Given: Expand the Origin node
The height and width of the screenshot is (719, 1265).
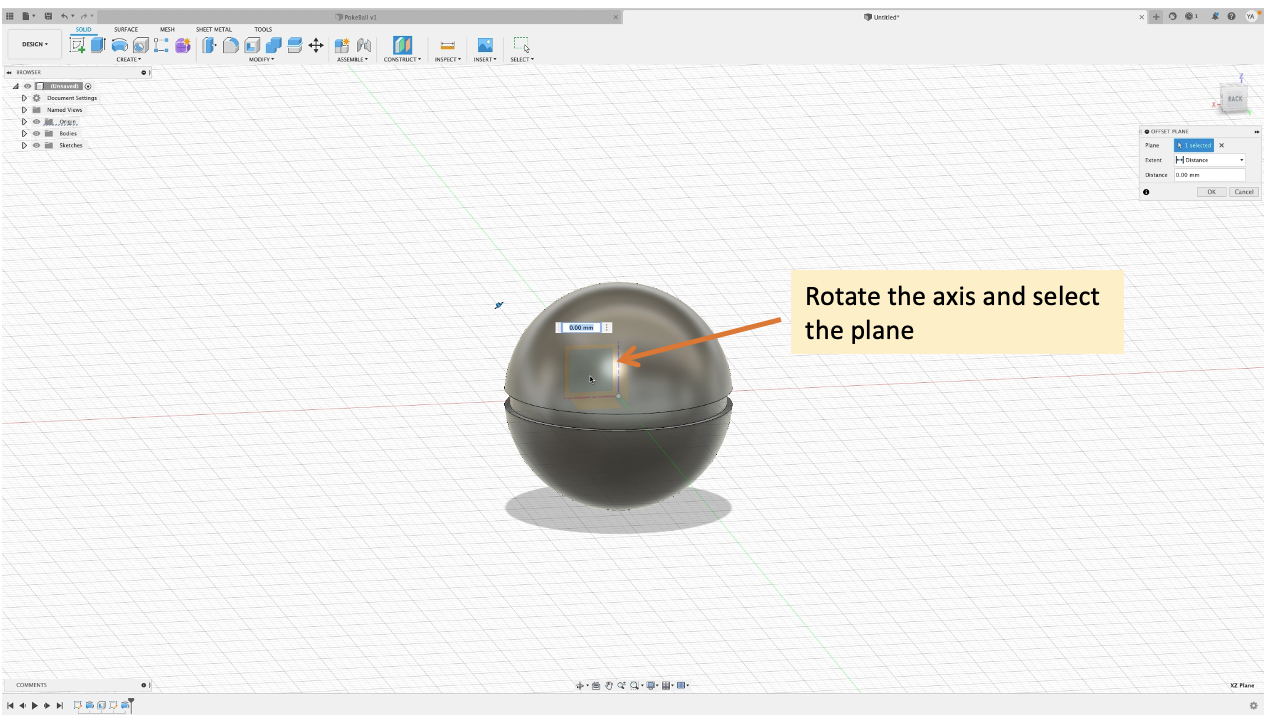Looking at the screenshot, I should click(x=24, y=121).
